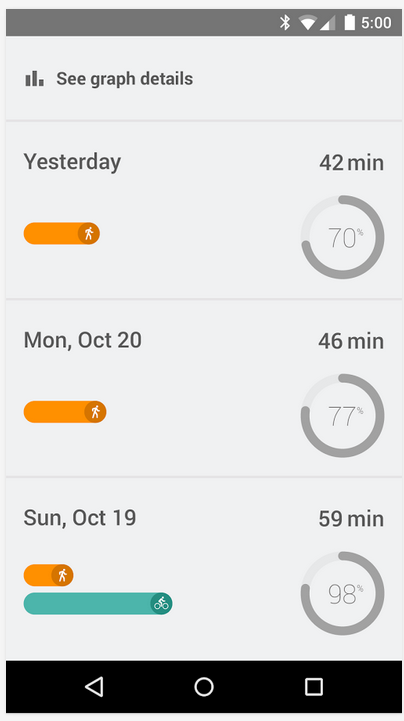
Task: Tap the 46 min duration
Action: (x=351, y=341)
